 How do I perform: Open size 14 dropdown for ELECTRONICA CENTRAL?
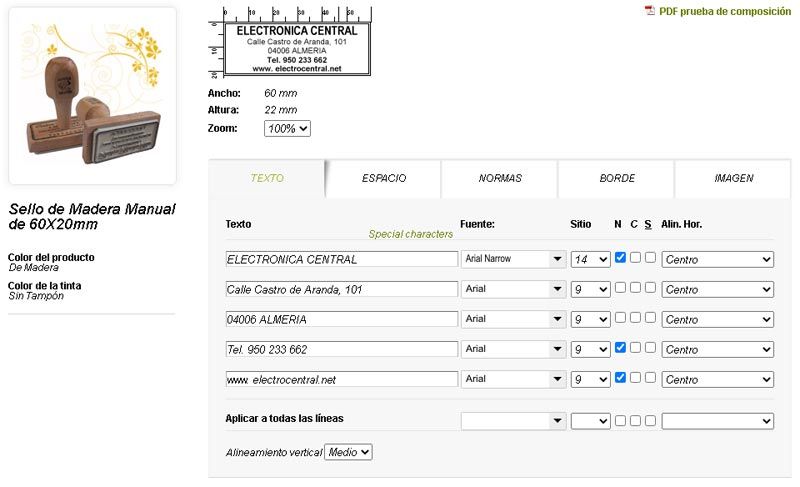[590, 259]
